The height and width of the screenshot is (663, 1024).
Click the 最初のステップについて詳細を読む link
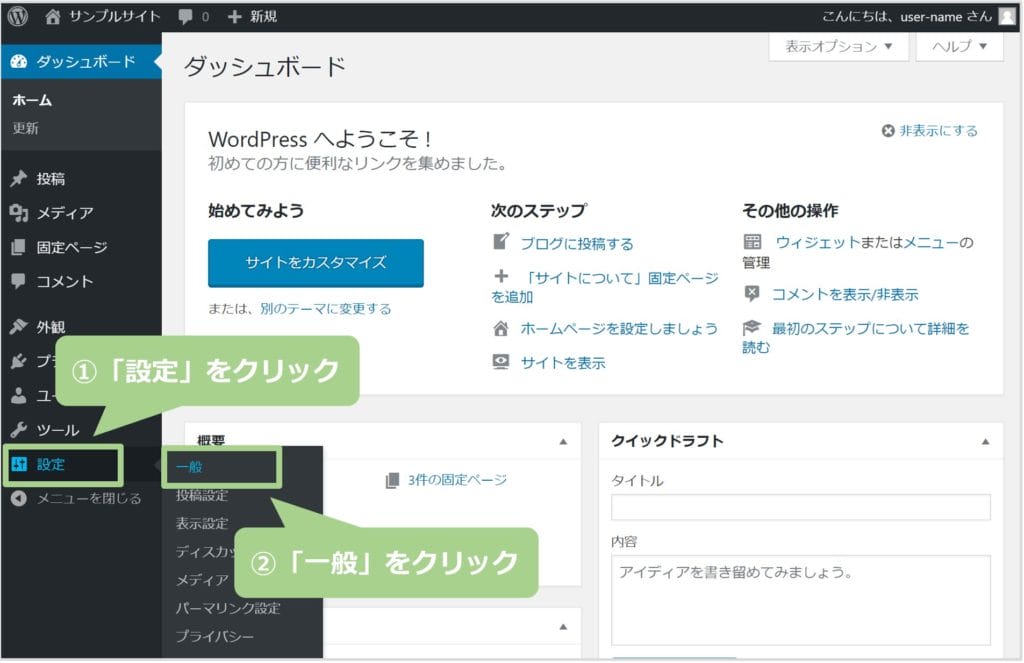coord(856,337)
